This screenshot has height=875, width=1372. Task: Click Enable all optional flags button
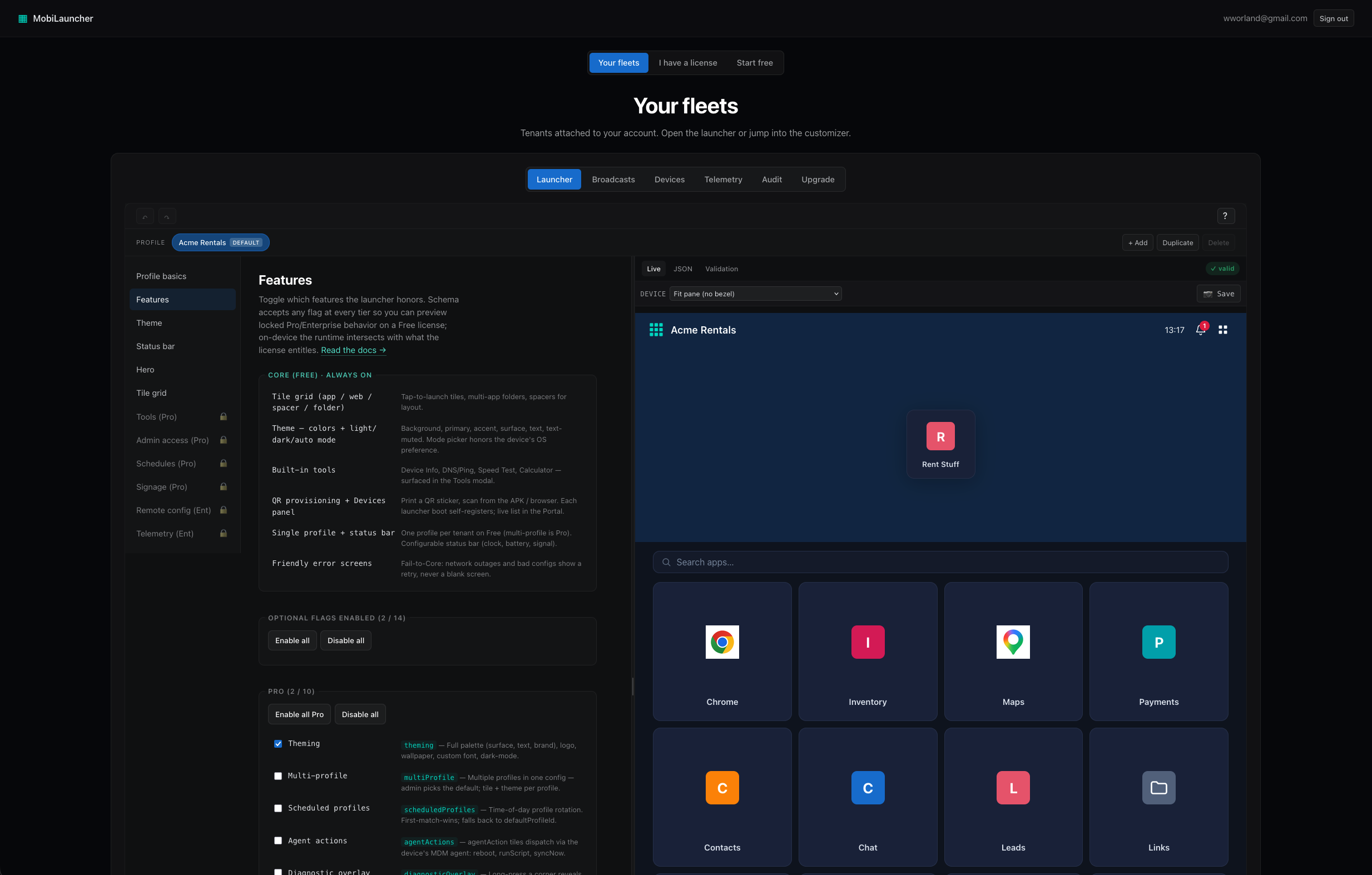(293, 640)
